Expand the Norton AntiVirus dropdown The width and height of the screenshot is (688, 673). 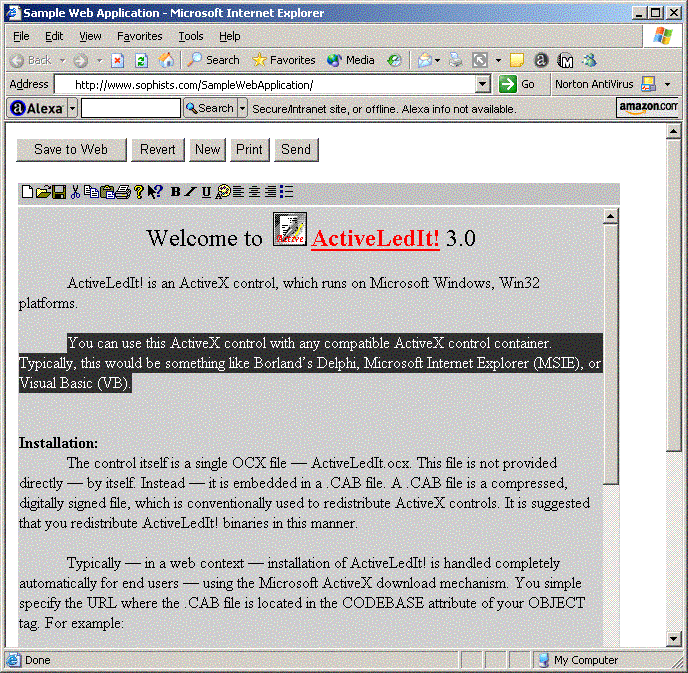(x=666, y=85)
